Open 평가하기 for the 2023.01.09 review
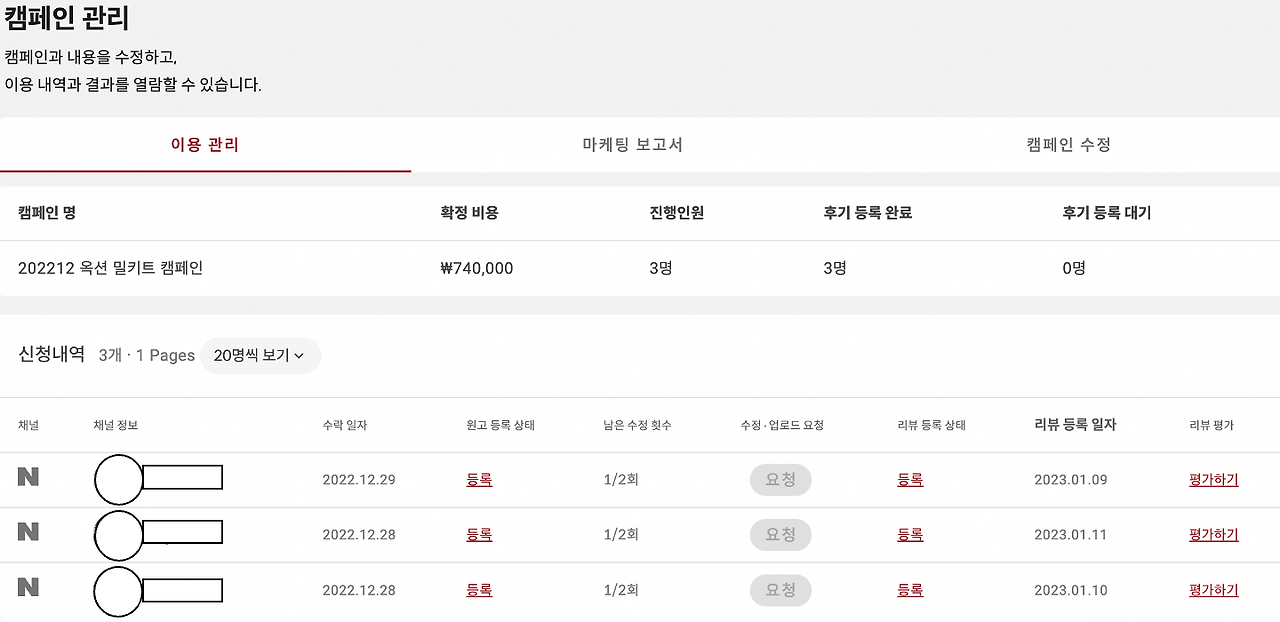The image size is (1280, 622). point(1213,479)
